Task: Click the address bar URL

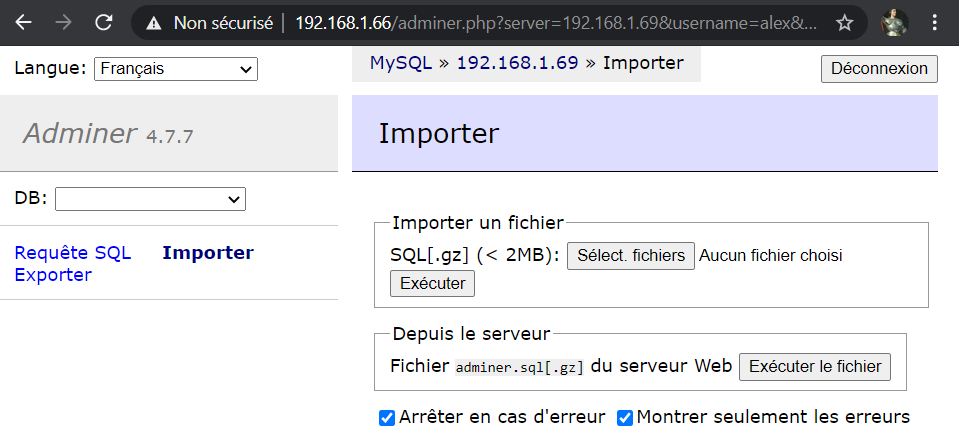Action: point(555,23)
